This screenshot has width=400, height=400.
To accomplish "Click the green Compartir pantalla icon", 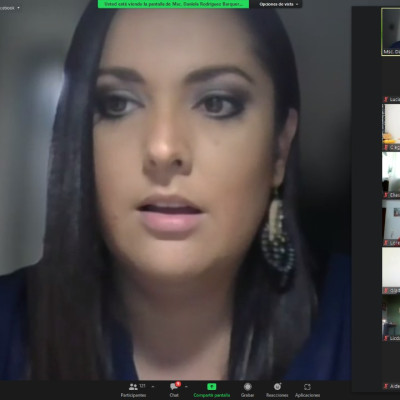I will (211, 387).
